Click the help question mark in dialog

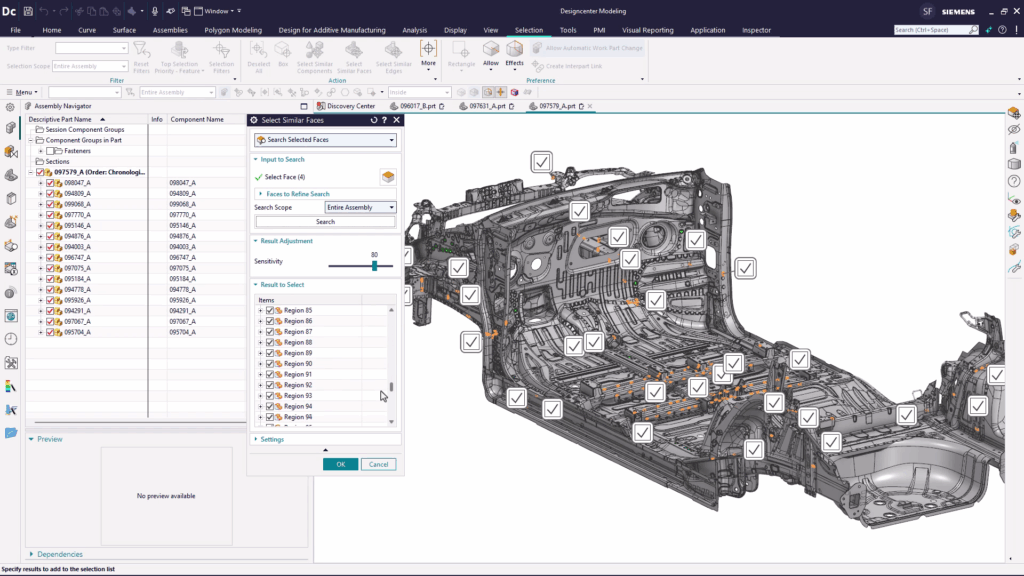pos(385,120)
